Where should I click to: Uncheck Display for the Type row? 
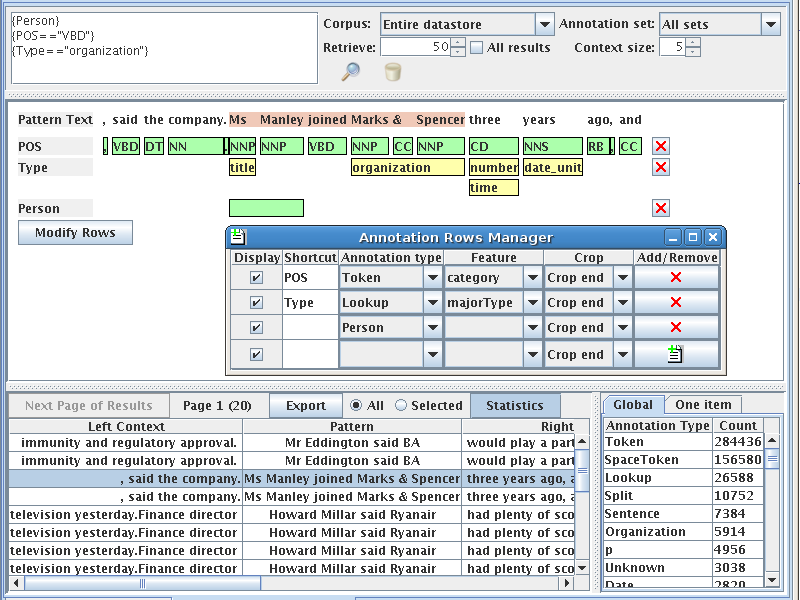click(256, 303)
